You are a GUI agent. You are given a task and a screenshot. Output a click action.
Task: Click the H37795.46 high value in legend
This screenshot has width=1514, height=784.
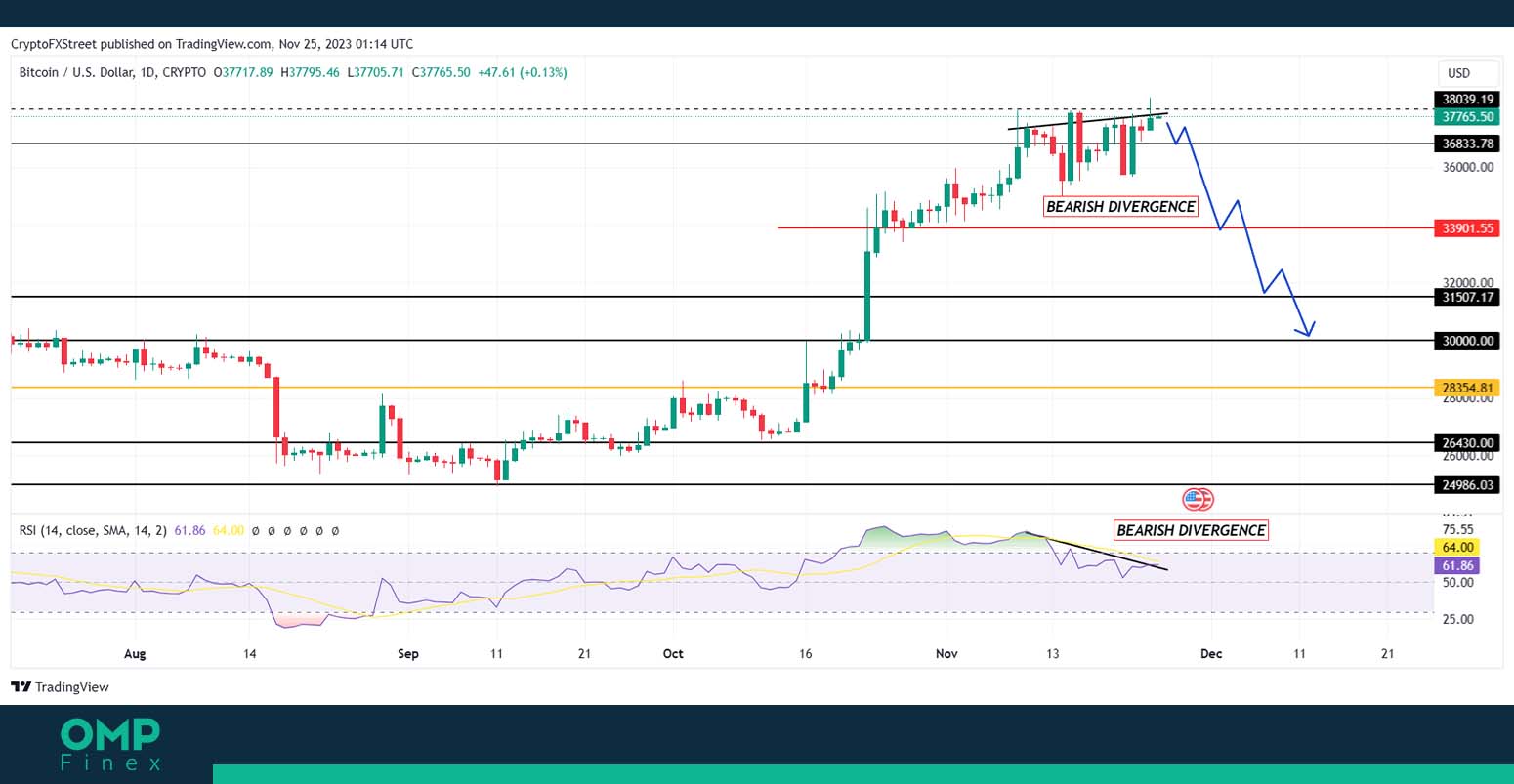(310, 72)
